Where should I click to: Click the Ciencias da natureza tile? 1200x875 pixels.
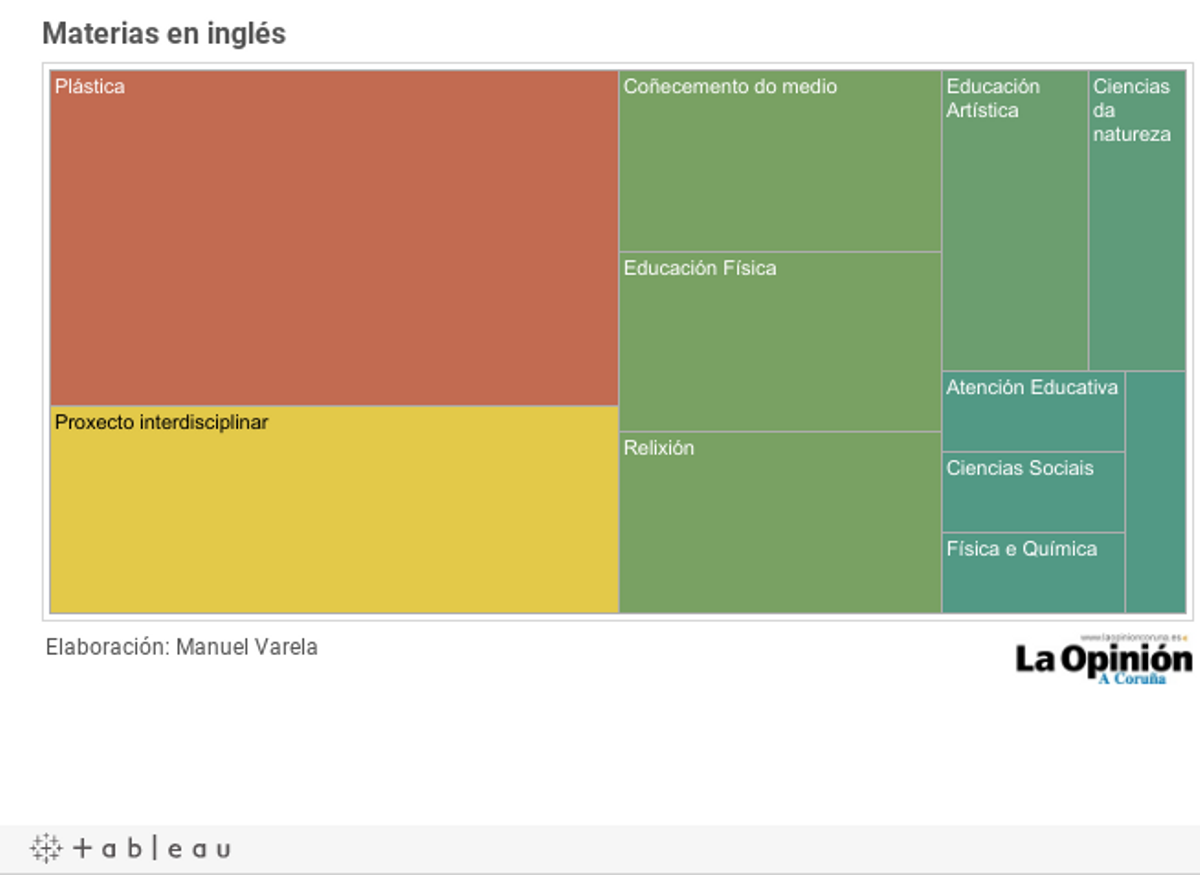(x=1137, y=220)
